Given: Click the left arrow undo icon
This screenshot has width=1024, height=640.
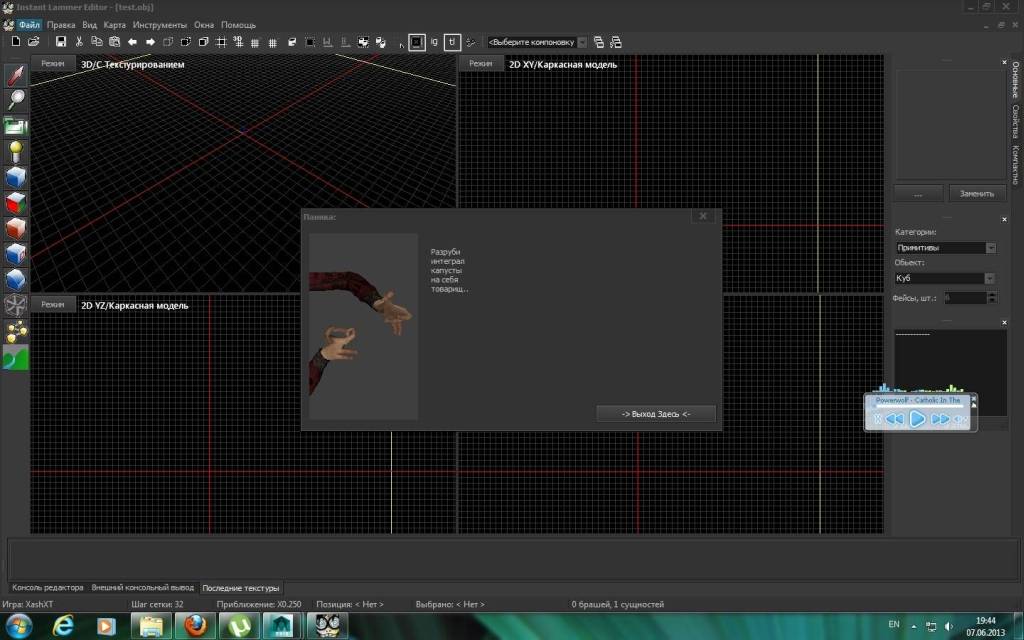Looking at the screenshot, I should [x=132, y=42].
